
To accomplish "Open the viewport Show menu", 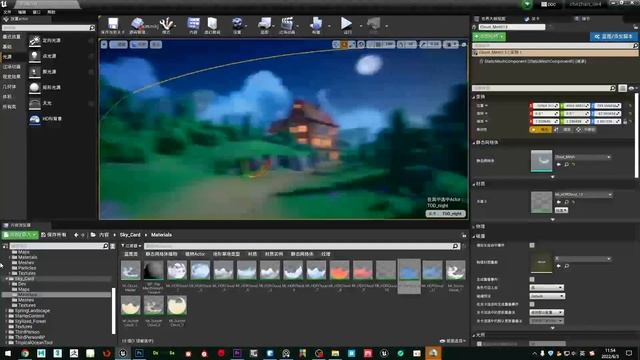I will point(156,44).
